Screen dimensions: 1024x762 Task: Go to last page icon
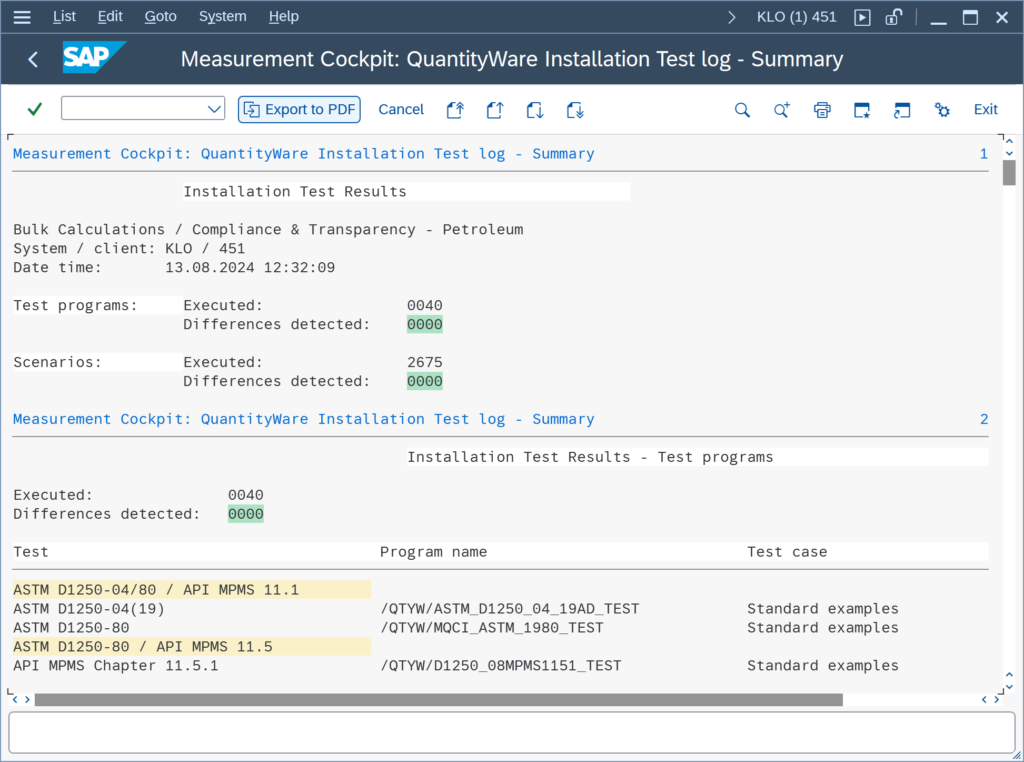pos(575,110)
